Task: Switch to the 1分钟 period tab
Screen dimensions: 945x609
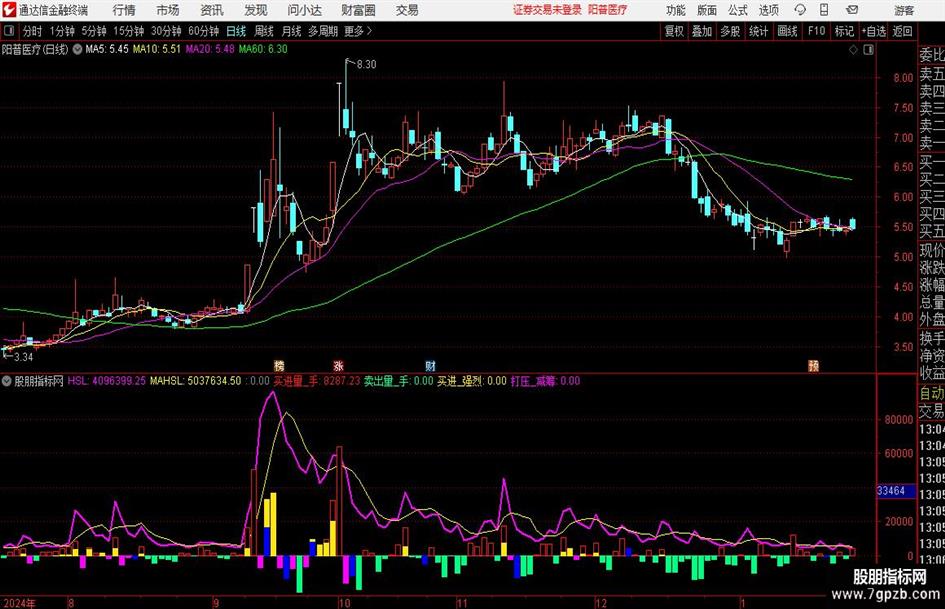Action: pyautogui.click(x=61, y=31)
